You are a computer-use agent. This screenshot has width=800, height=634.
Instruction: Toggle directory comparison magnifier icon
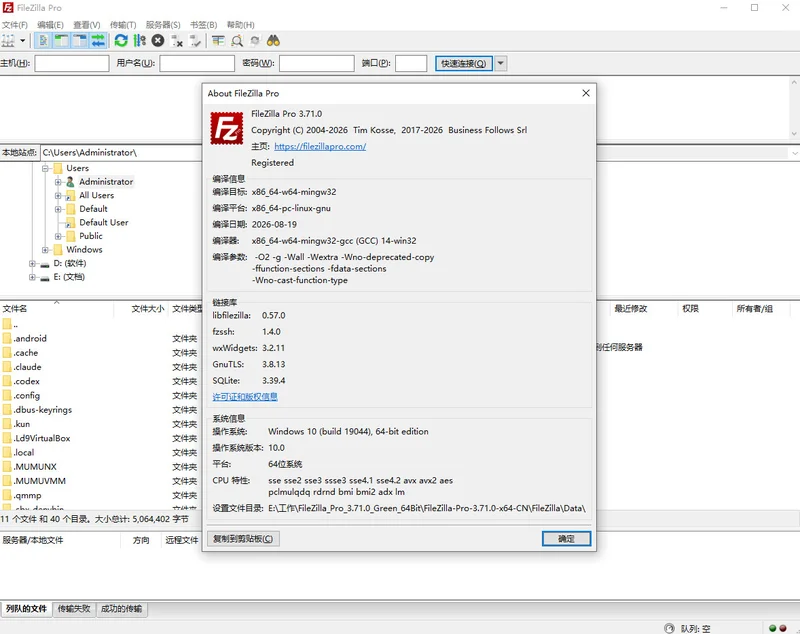[237, 41]
